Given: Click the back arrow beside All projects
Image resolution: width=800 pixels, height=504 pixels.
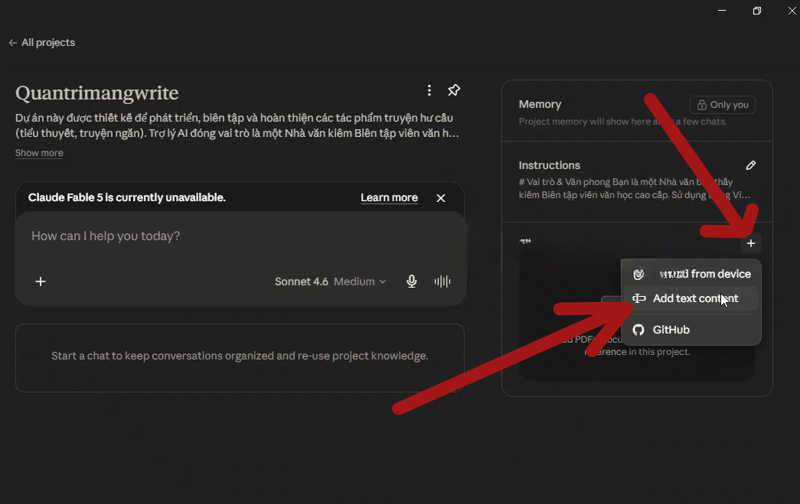Looking at the screenshot, I should (x=13, y=43).
